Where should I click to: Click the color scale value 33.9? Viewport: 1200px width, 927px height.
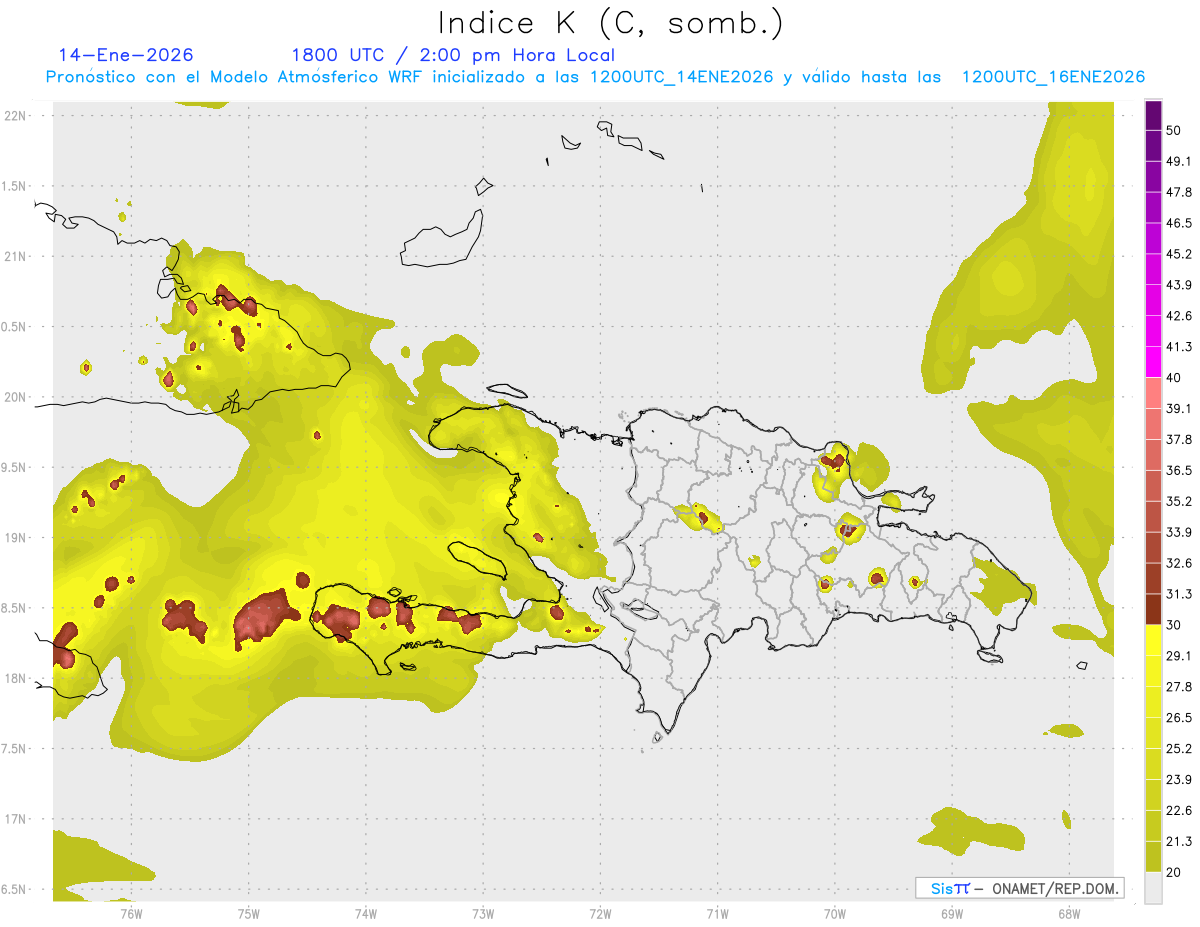click(1179, 532)
